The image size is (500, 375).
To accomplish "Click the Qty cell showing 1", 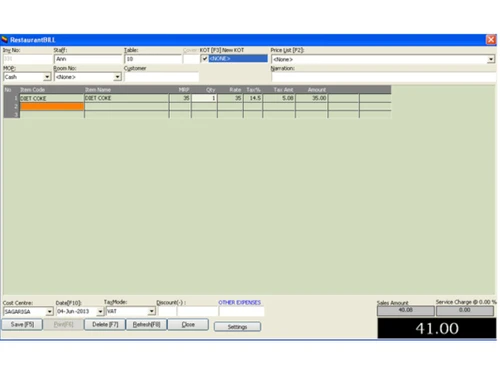I will tap(204, 98).
